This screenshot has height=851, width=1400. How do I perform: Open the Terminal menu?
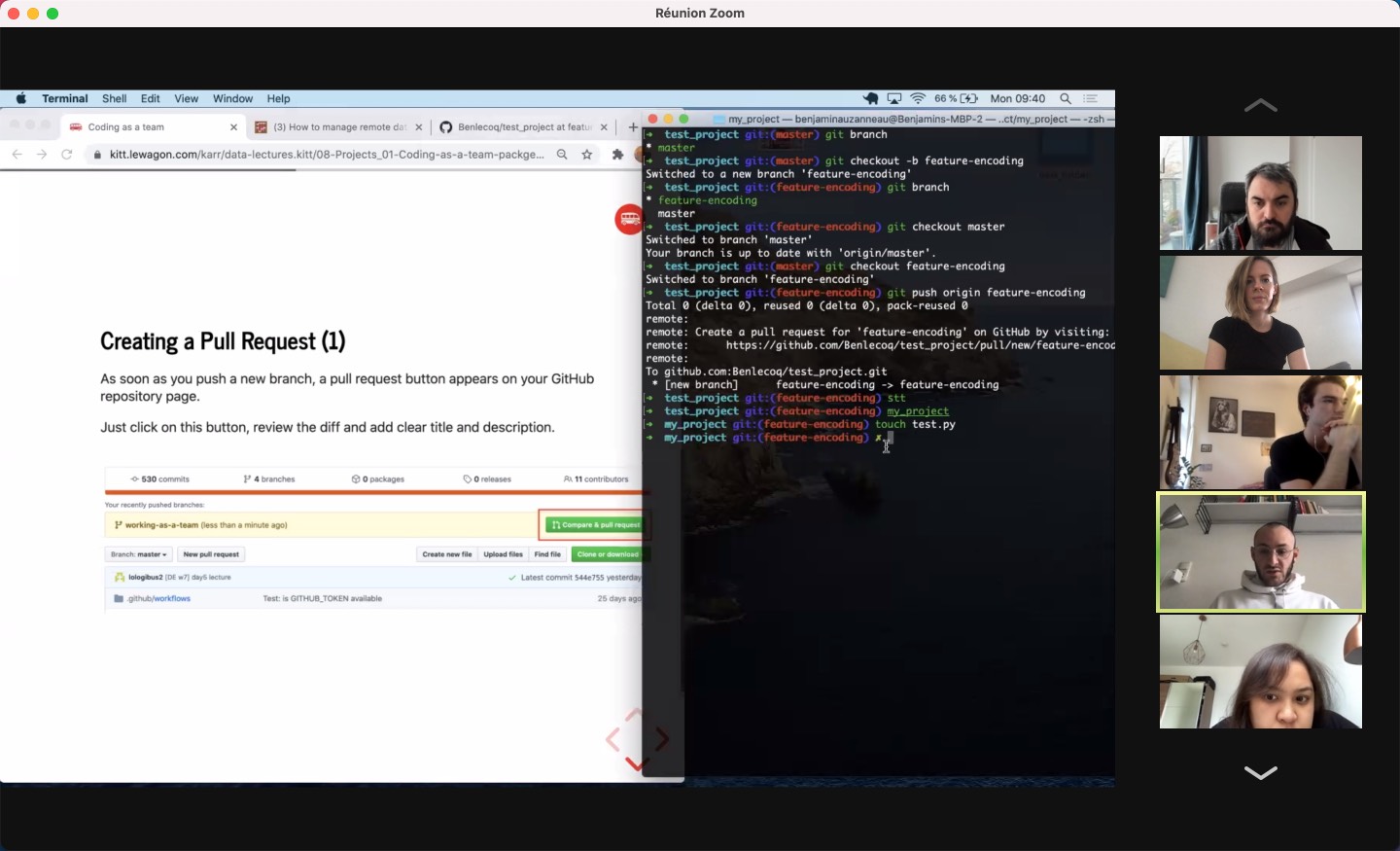tap(64, 98)
